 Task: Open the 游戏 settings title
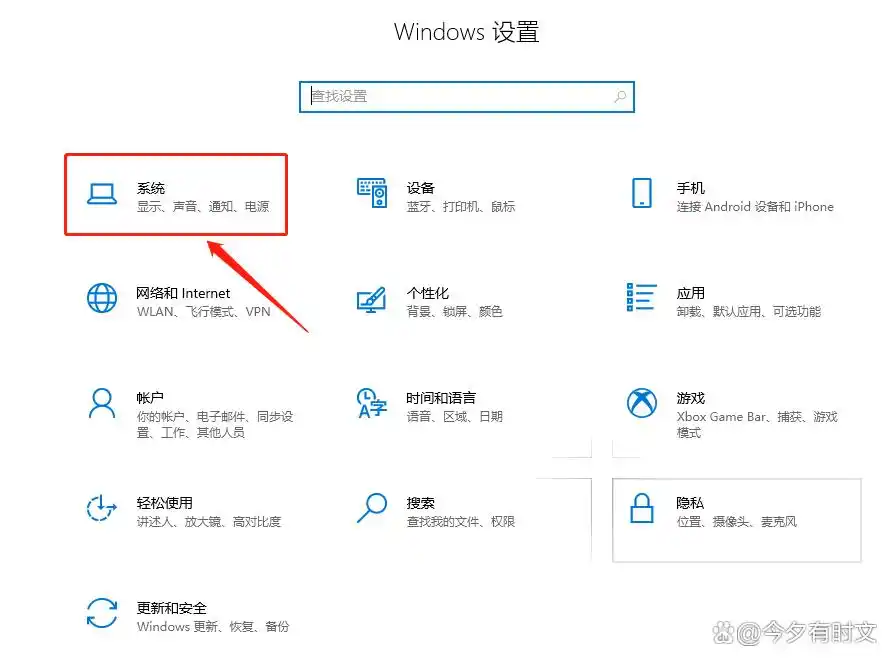tap(691, 398)
